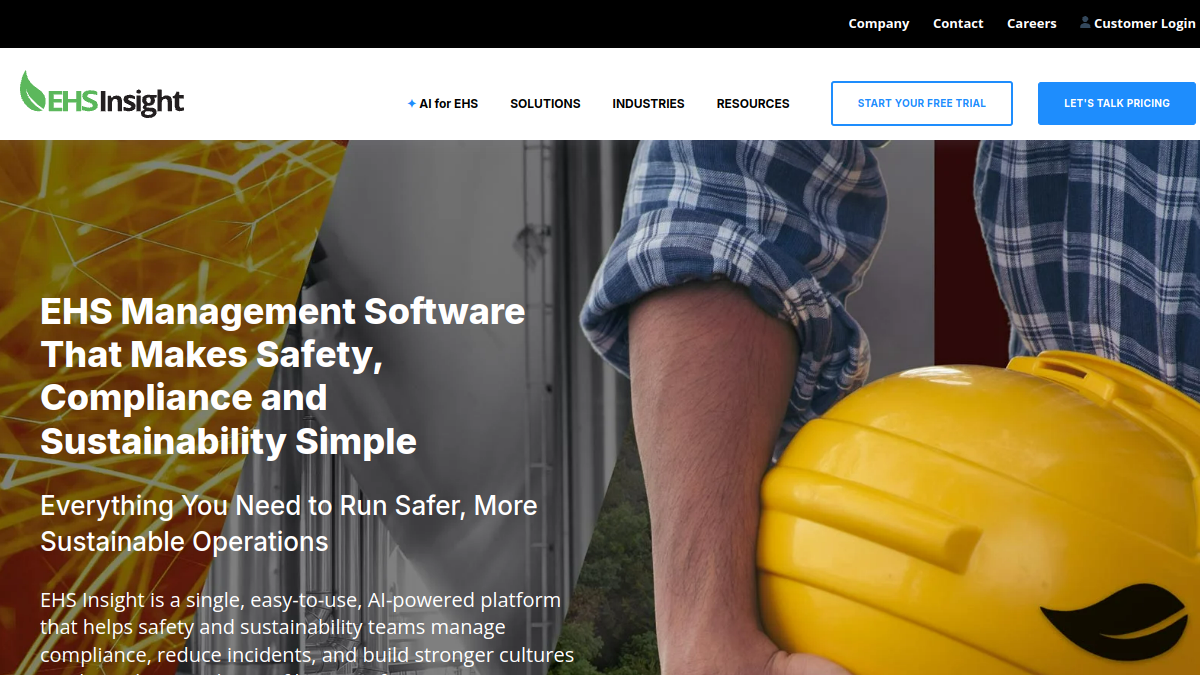Expand the Solutions menu
Image resolution: width=1200 pixels, height=675 pixels.
coord(545,103)
